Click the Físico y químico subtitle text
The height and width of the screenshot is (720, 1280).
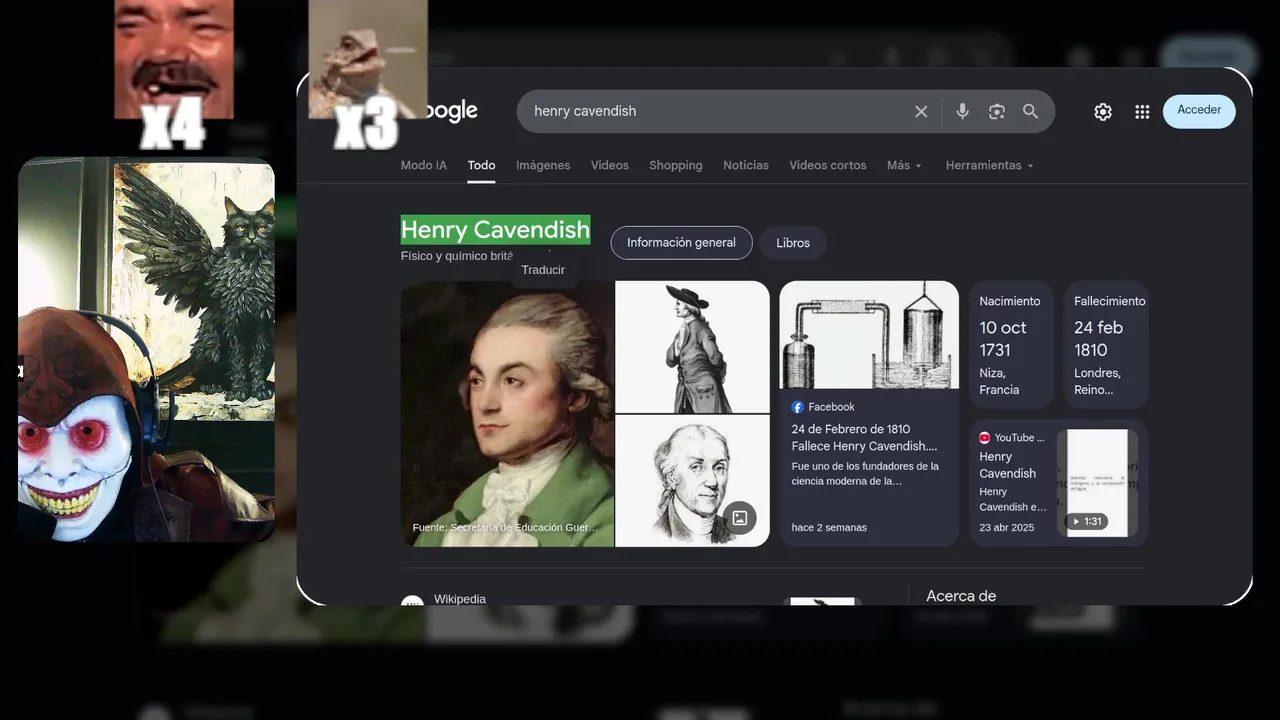(x=456, y=256)
